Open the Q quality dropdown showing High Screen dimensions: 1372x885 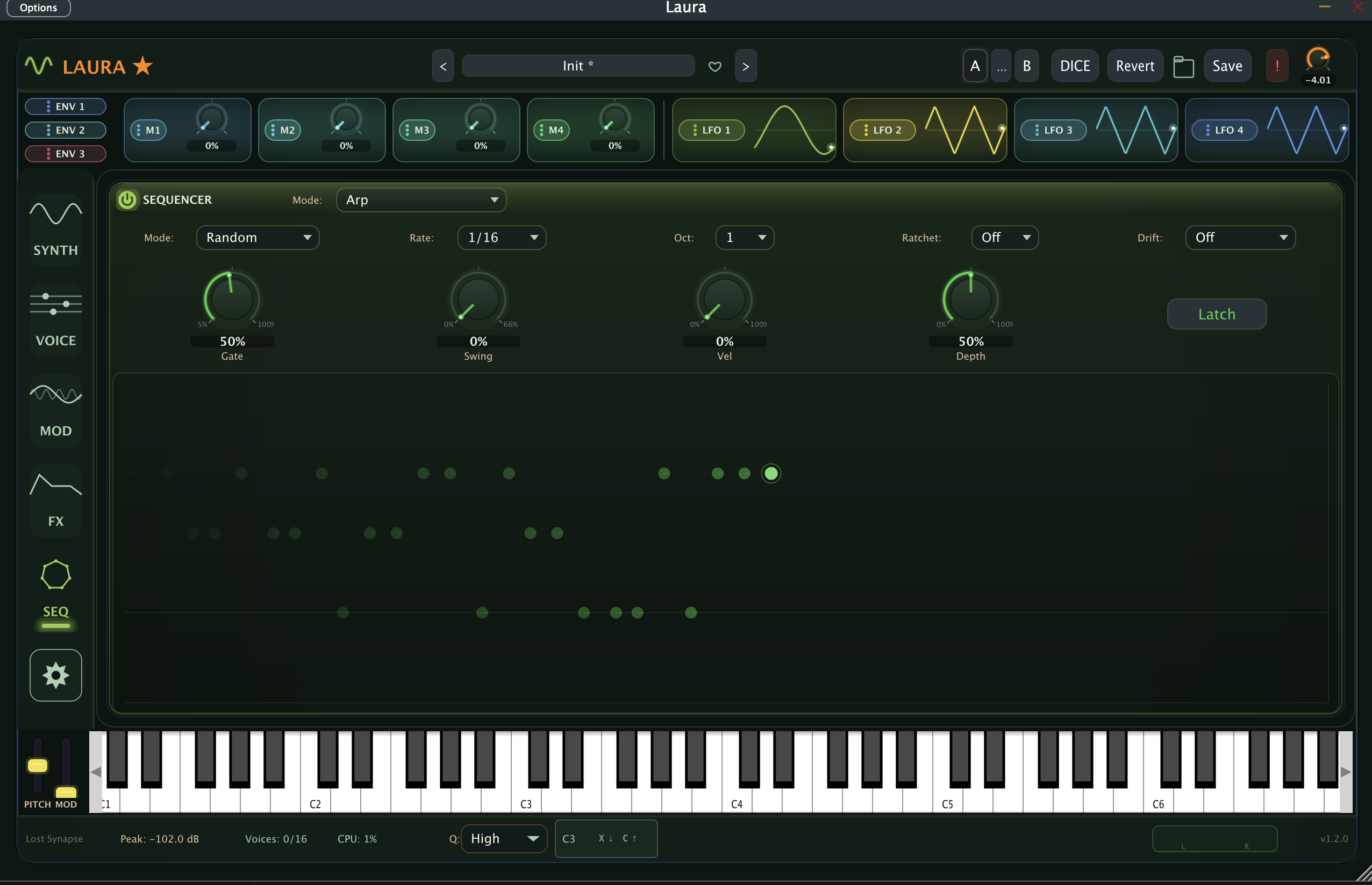[x=504, y=838]
